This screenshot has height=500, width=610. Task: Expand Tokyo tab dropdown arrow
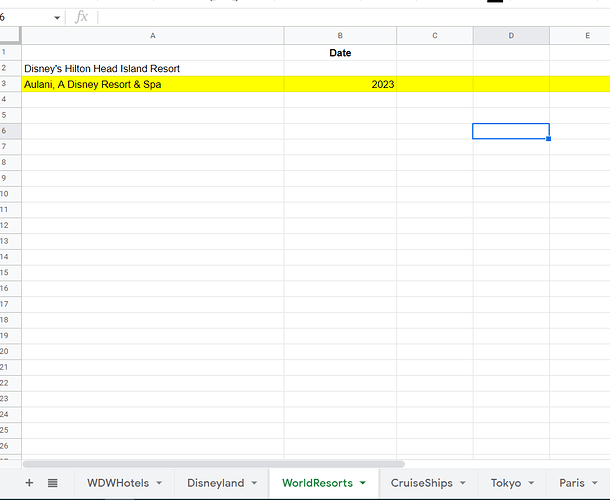coord(531,483)
